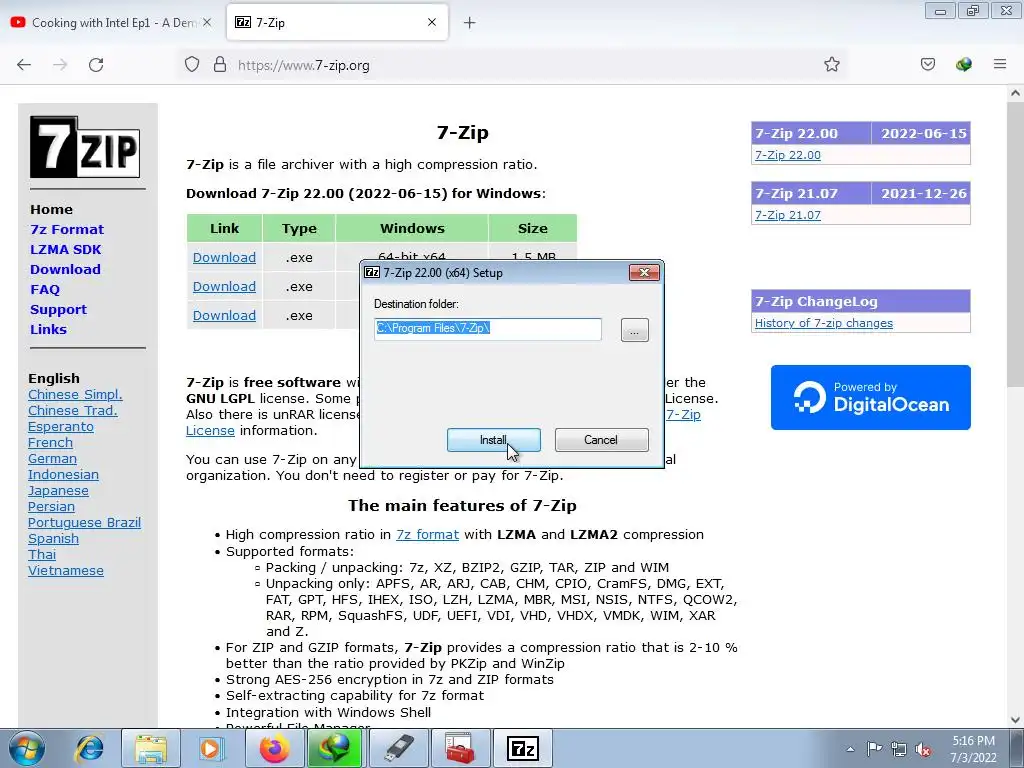Screen dimensions: 1024x768
Task: Open the Links sidebar page
Action: (x=48, y=329)
